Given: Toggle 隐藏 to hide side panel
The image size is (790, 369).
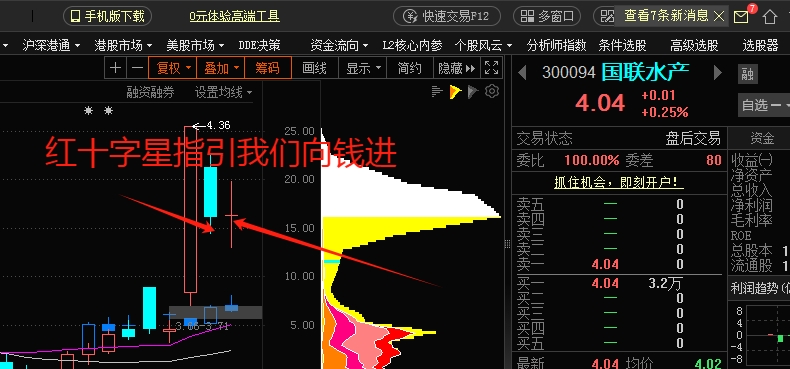Looking at the screenshot, I should tap(457, 68).
